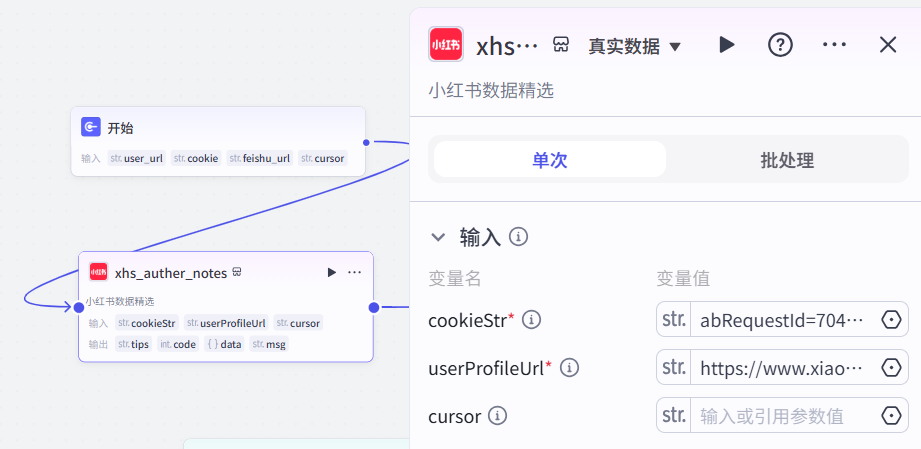
Task: Show info icon beside cookieStr
Action: click(532, 320)
